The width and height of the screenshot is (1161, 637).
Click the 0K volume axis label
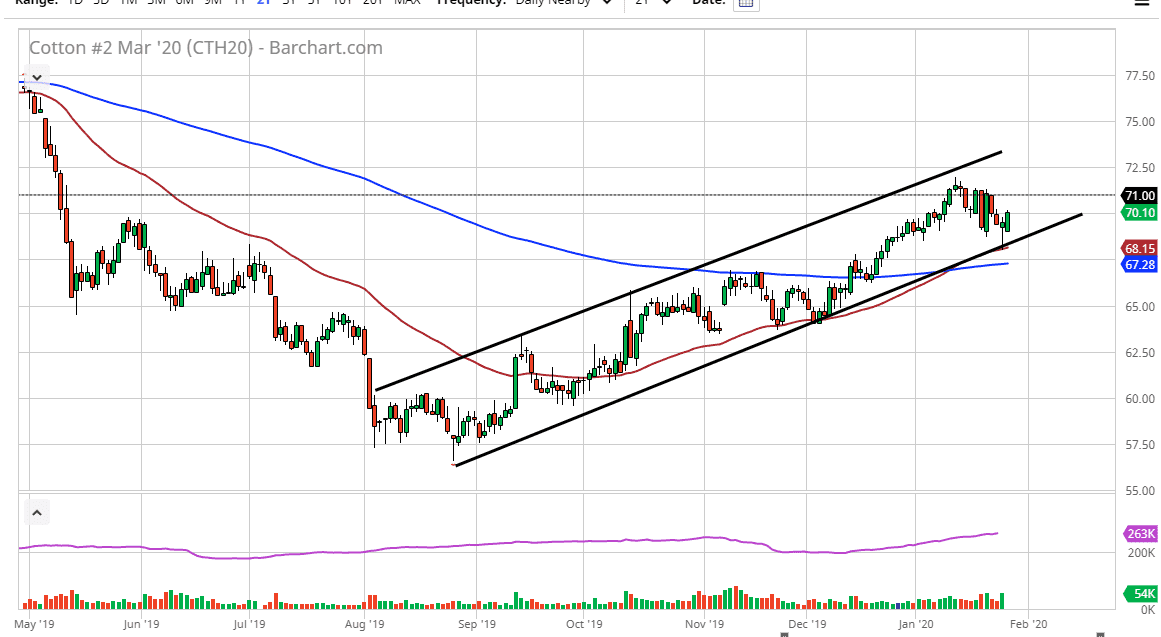(1148, 610)
